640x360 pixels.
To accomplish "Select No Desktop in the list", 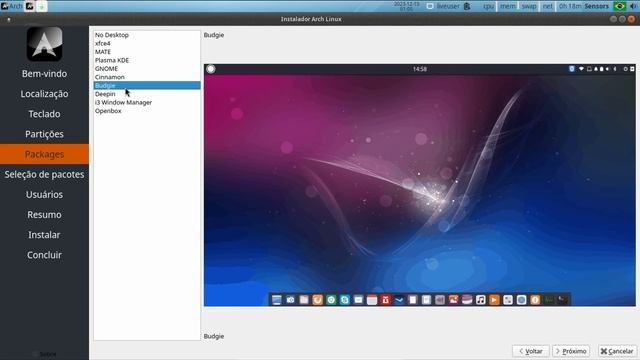I will tap(147, 35).
